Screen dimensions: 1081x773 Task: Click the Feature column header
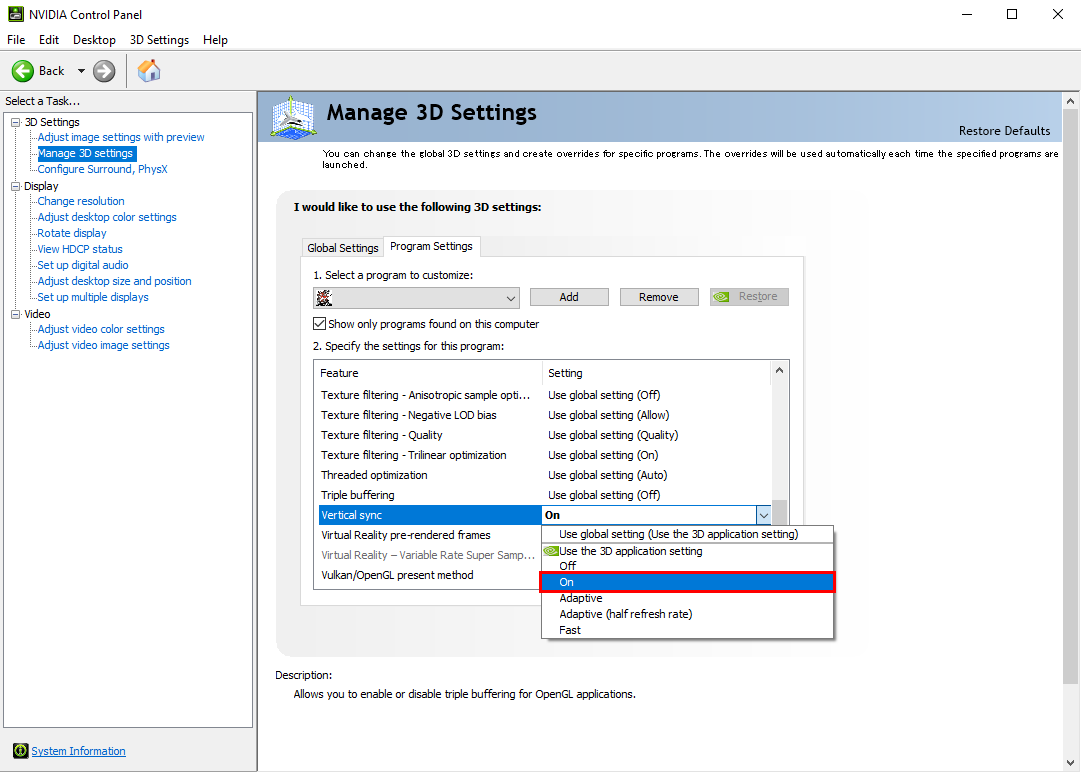[x=429, y=373]
